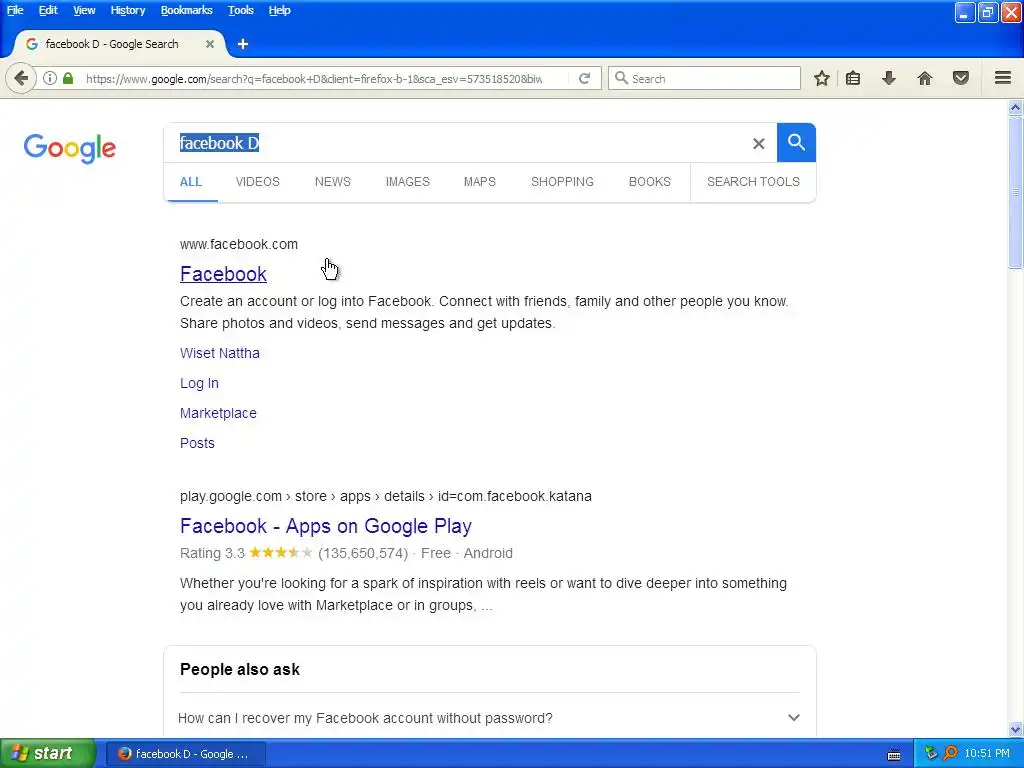The width and height of the screenshot is (1024, 768).
Task: Click magnifier icon in Firefox search box
Action: (x=621, y=78)
